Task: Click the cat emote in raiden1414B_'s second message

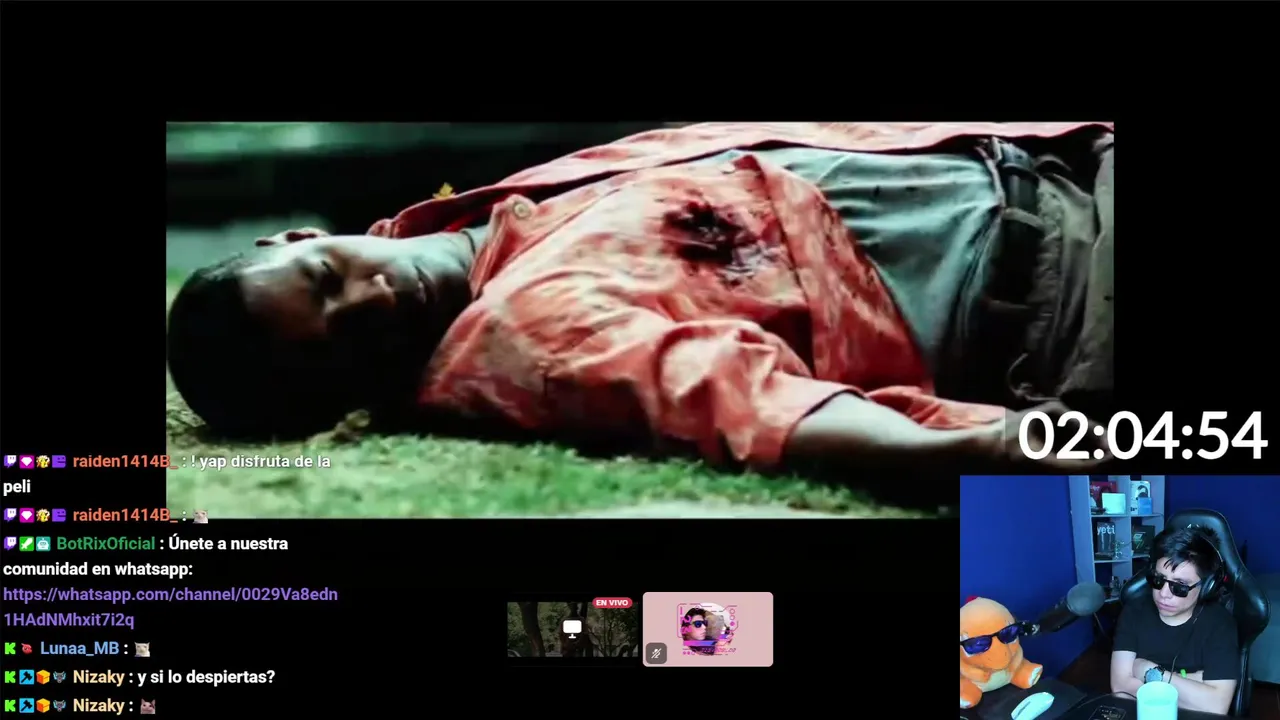Action: 201,515
